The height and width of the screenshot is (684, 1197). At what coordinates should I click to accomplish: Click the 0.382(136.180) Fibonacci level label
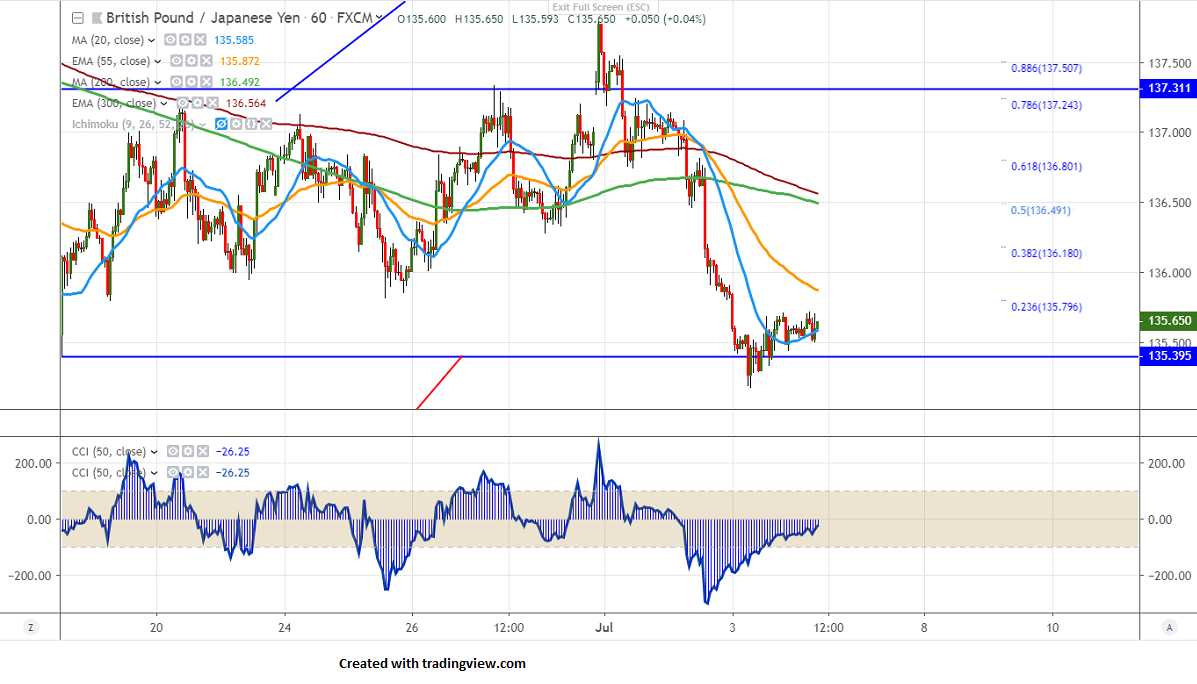[x=1046, y=253]
